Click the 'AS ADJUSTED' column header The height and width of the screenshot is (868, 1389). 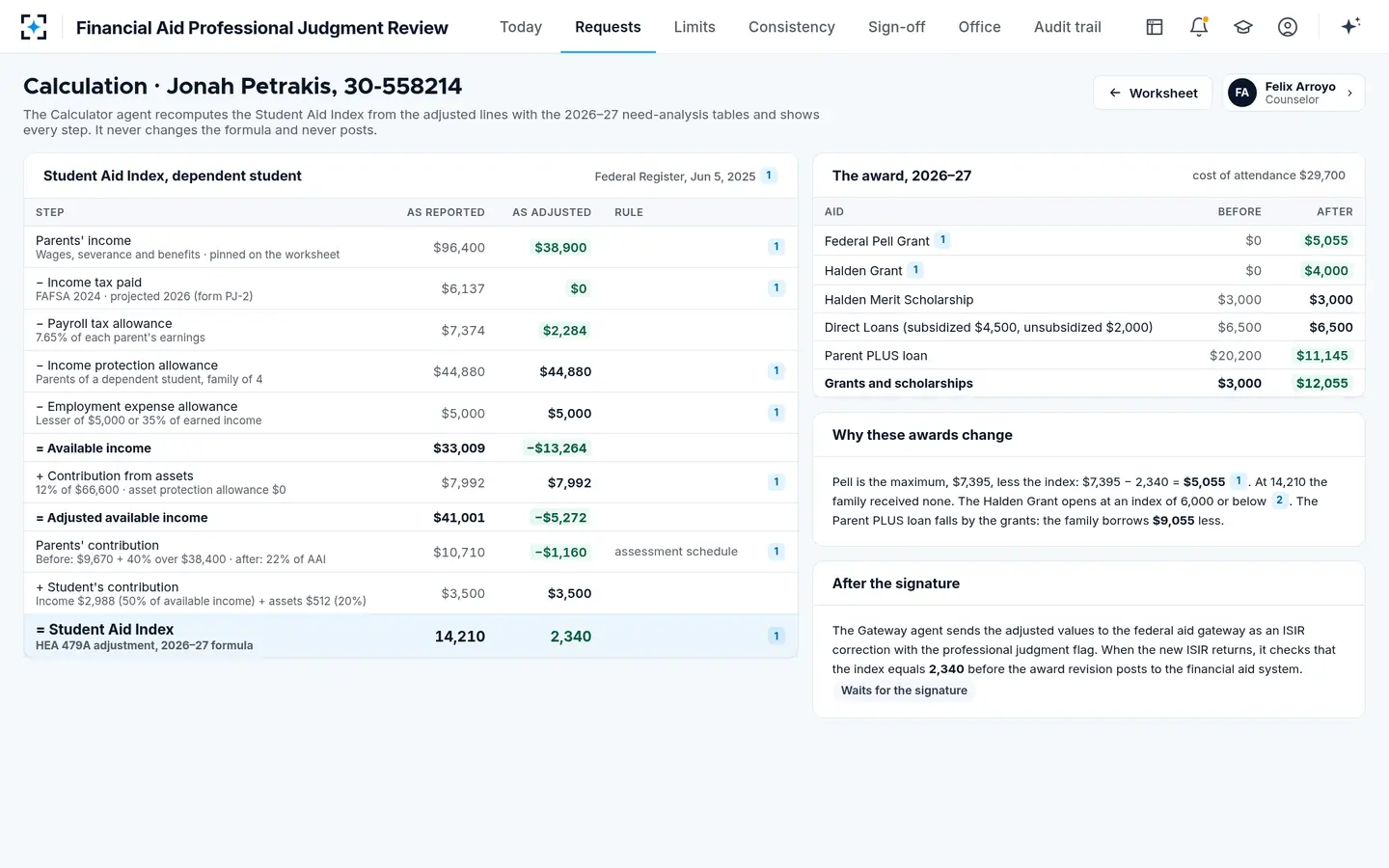(x=552, y=212)
